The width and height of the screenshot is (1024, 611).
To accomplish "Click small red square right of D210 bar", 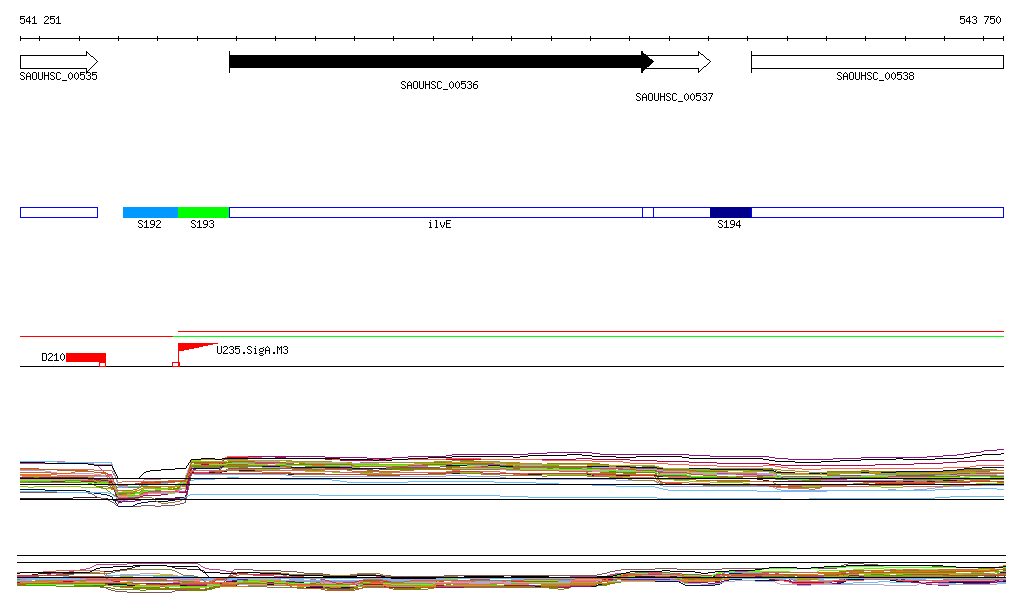I will tap(102, 365).
